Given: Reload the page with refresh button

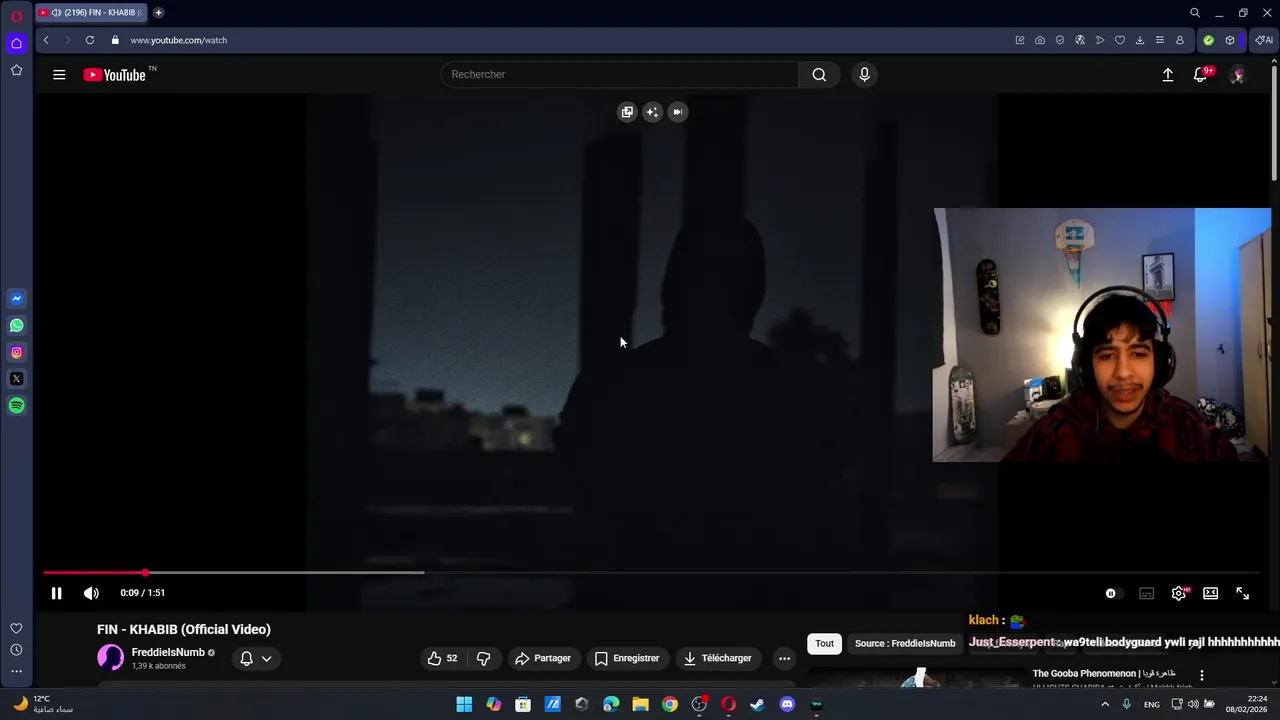Looking at the screenshot, I should coord(90,40).
